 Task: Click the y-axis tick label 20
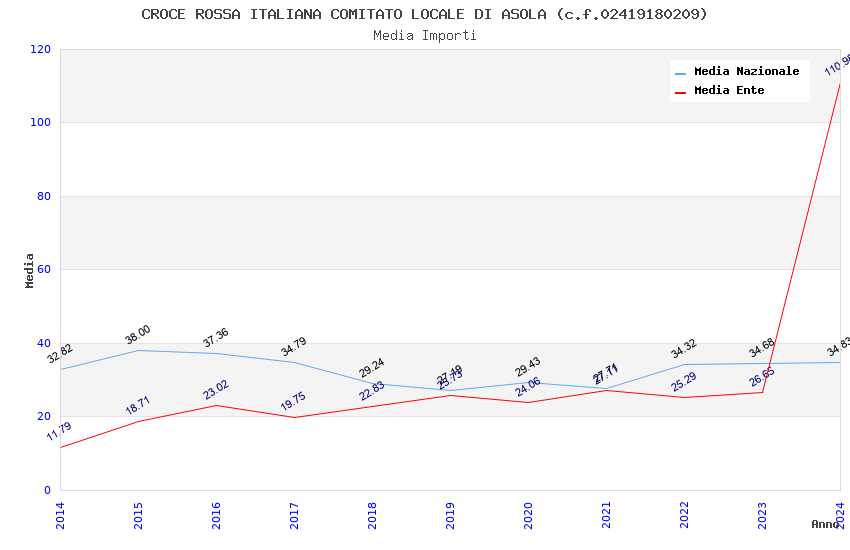pos(44,416)
